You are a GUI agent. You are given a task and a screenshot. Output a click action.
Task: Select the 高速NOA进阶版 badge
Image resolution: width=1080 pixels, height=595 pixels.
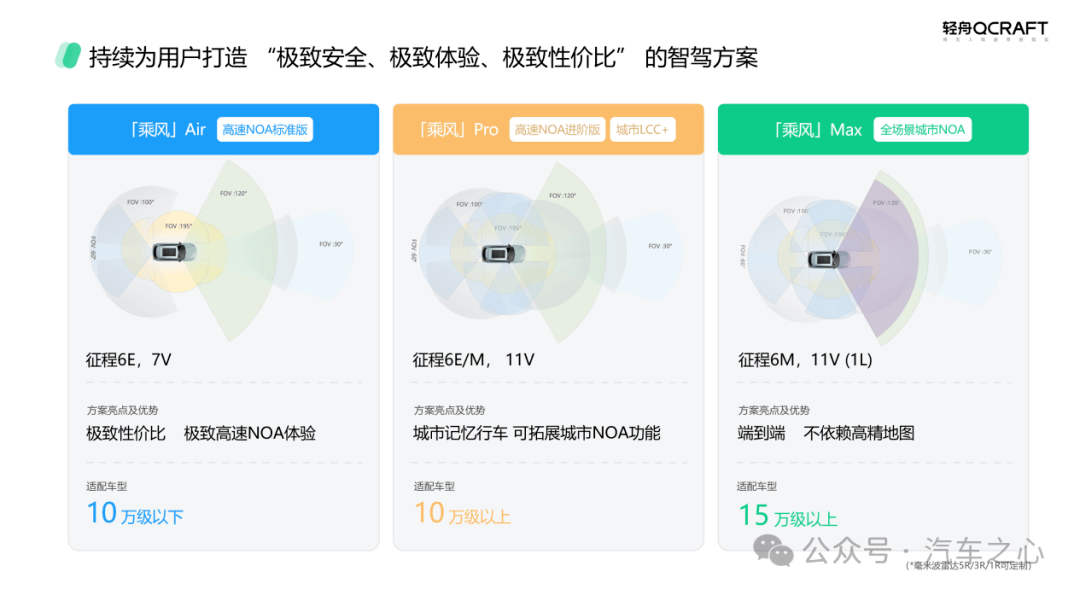557,129
